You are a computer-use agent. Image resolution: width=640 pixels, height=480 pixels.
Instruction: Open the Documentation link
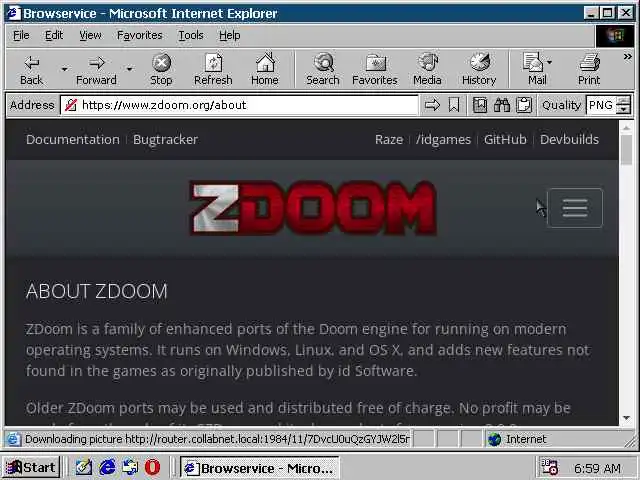[x=73, y=140]
